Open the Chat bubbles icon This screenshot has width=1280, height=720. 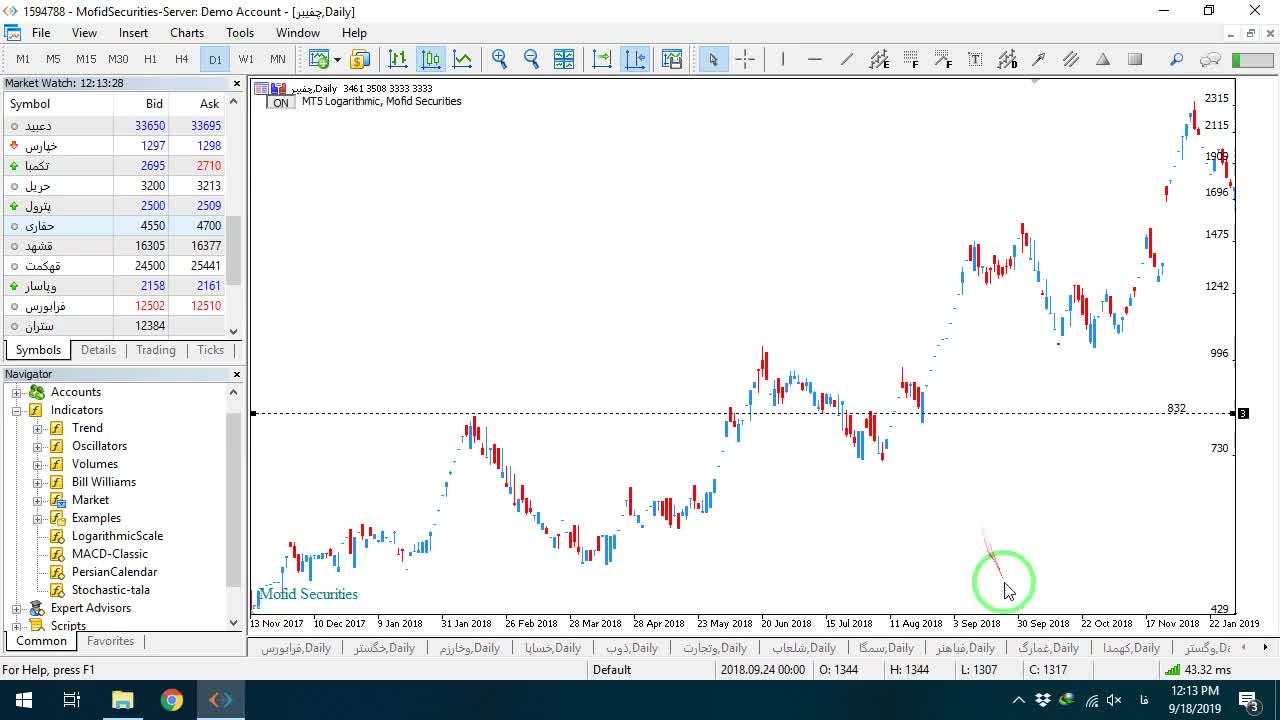[1210, 59]
